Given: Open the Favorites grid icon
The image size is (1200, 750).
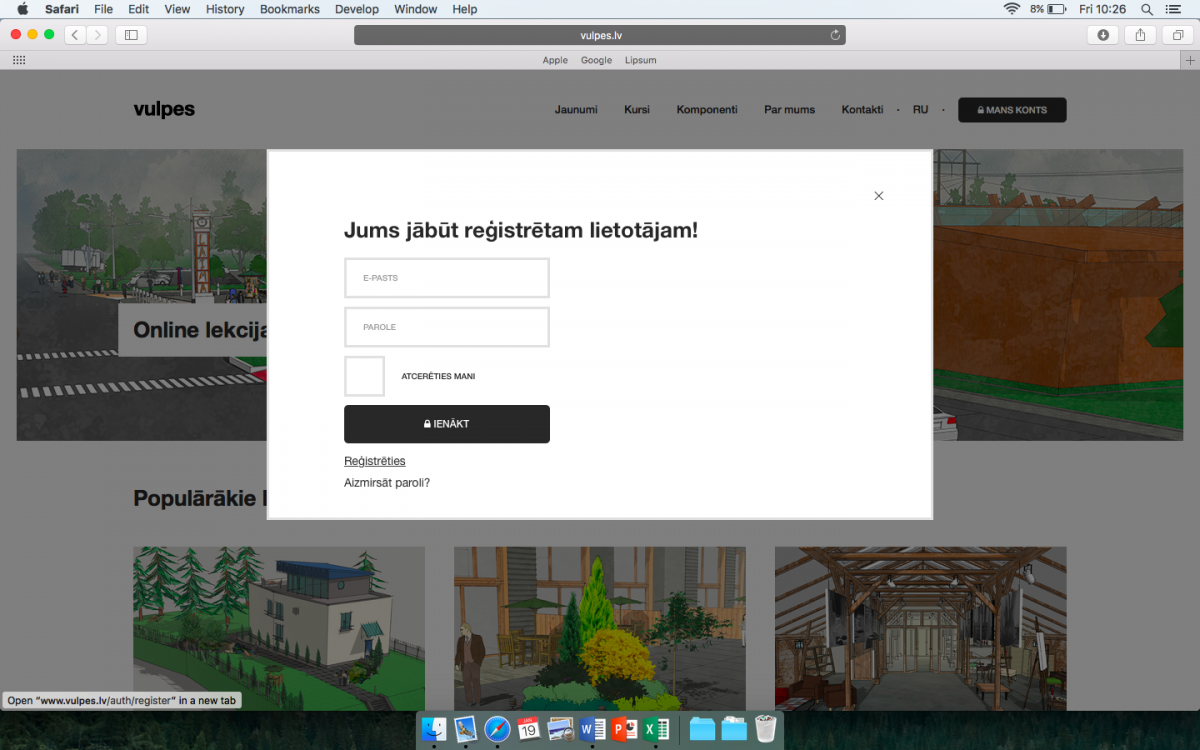Looking at the screenshot, I should click(x=18, y=60).
